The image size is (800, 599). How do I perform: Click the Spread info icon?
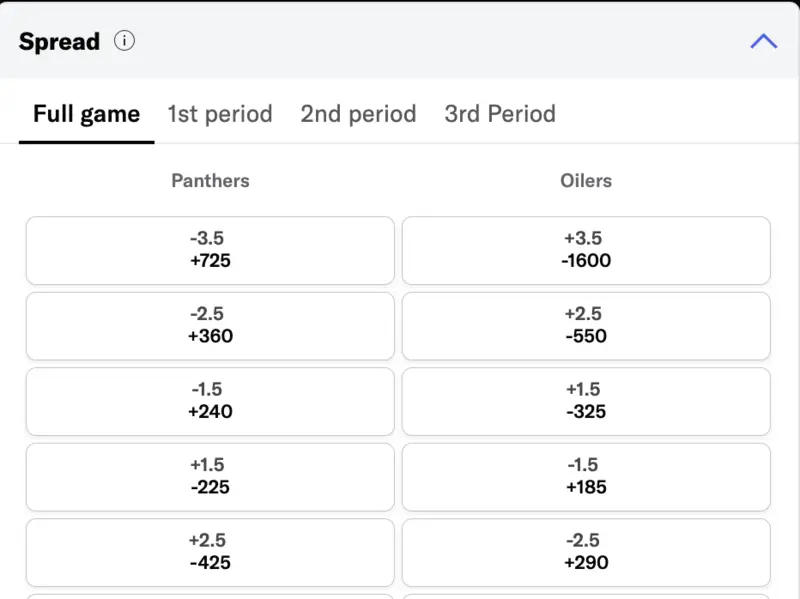[x=124, y=41]
